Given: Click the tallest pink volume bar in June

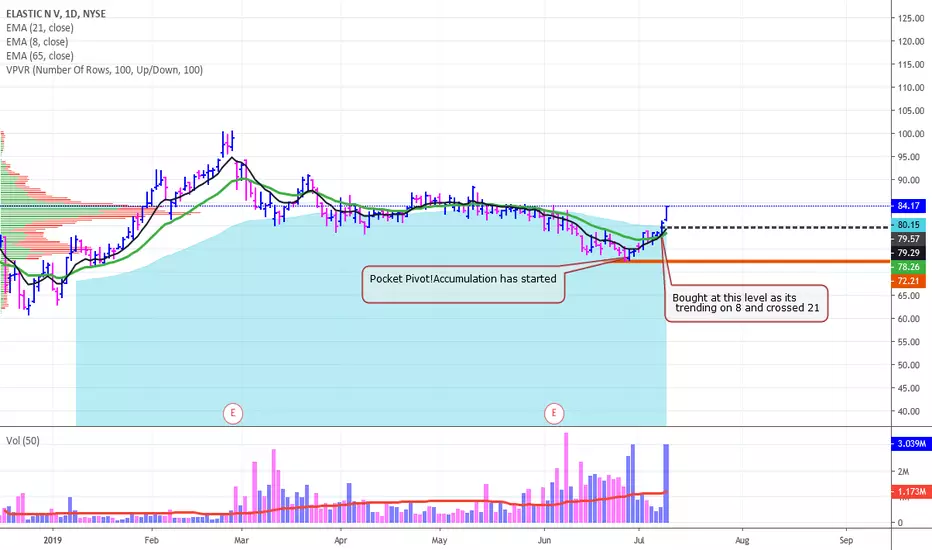Looking at the screenshot, I should [566, 477].
